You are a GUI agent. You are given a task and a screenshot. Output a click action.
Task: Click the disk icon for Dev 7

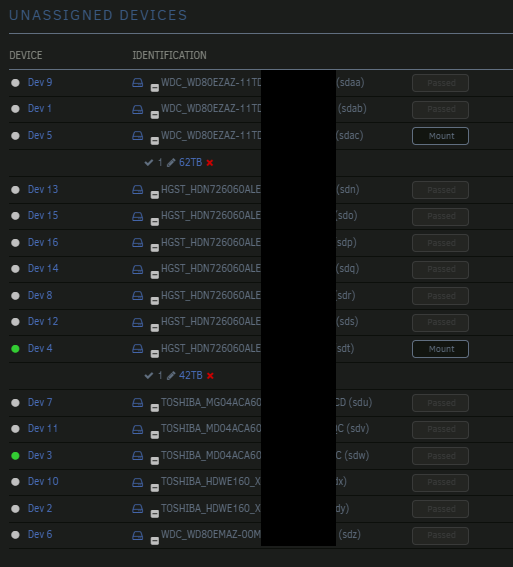click(137, 402)
